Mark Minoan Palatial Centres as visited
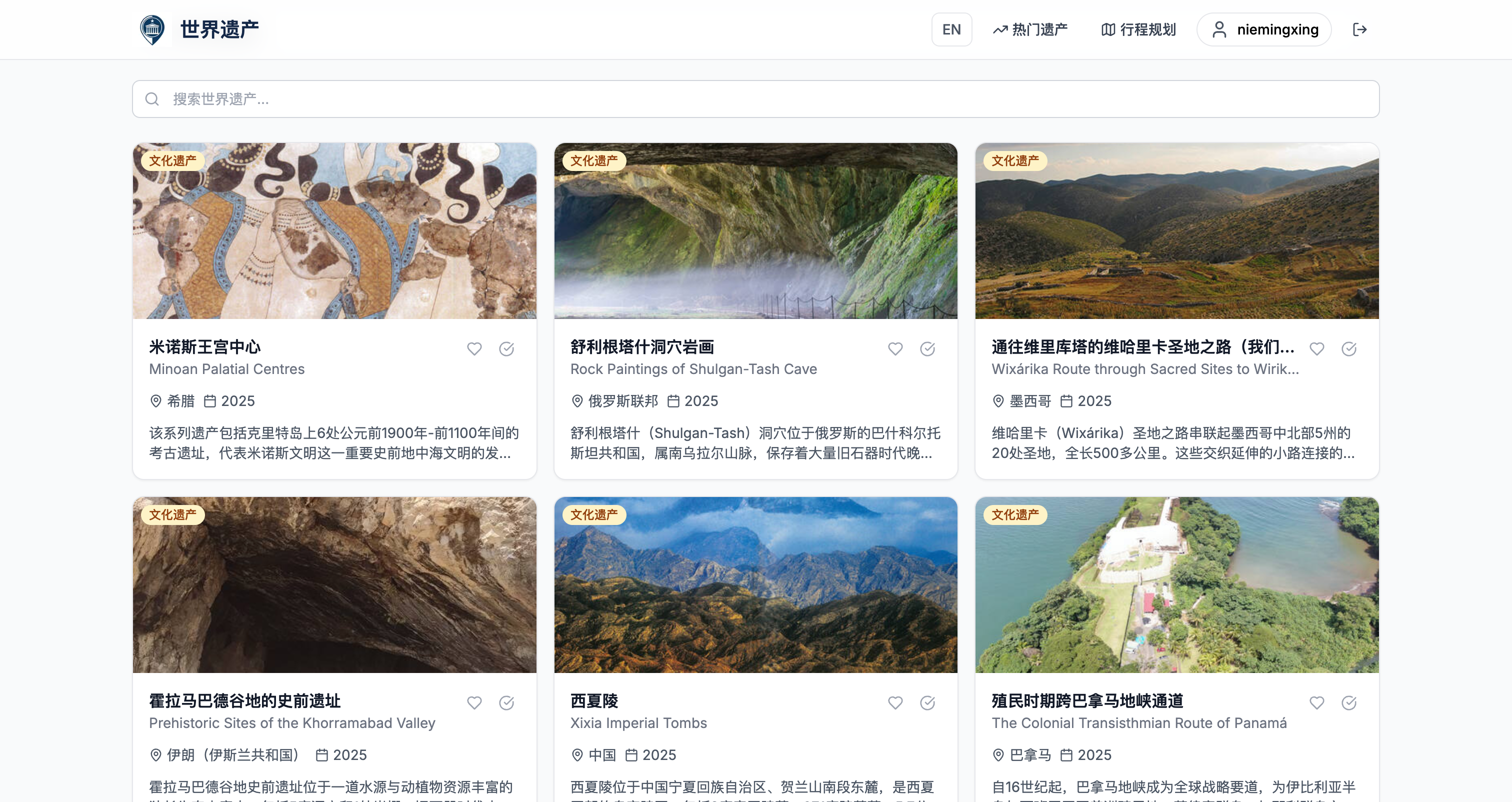 click(506, 348)
